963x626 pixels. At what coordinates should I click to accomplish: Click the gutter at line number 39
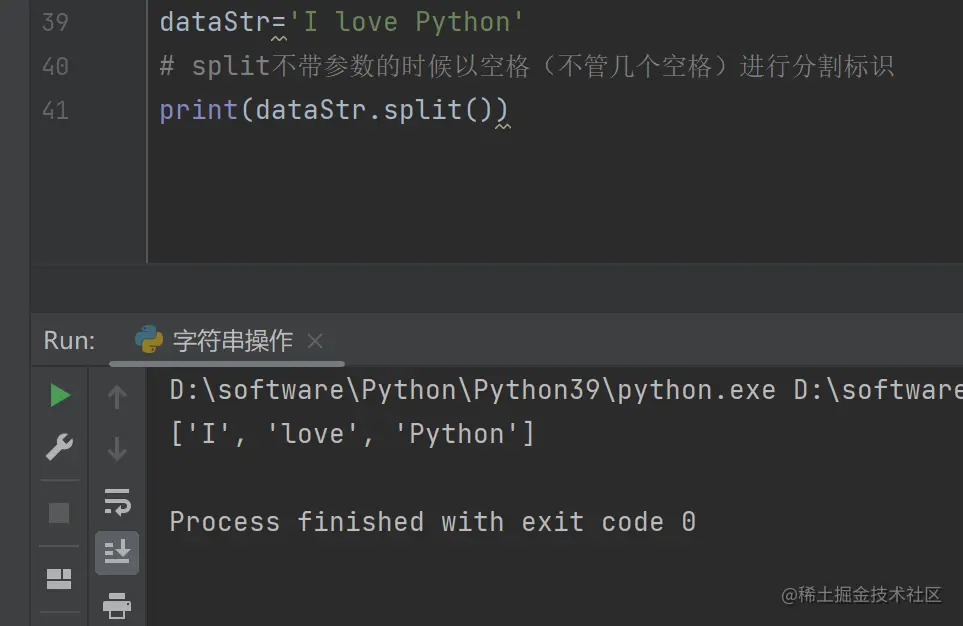(56, 22)
